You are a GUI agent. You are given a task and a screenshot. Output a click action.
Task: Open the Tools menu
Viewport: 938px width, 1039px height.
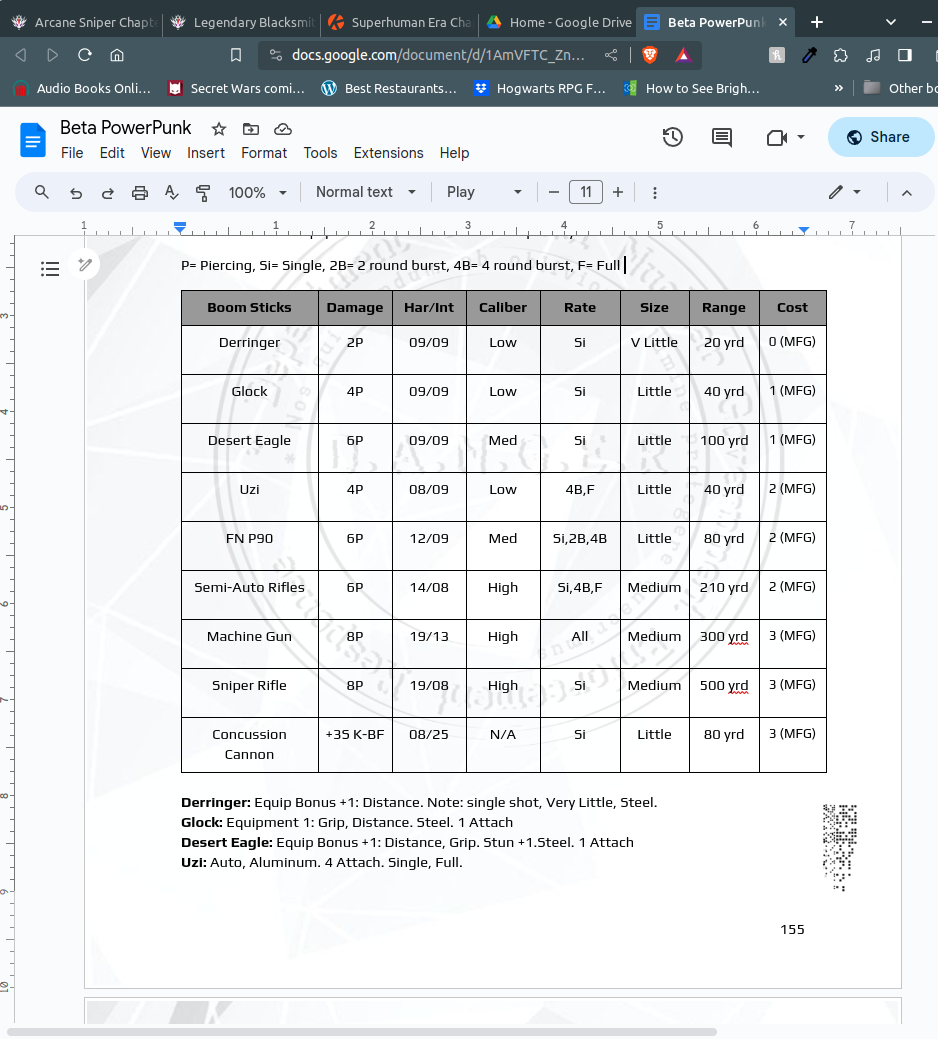click(320, 153)
